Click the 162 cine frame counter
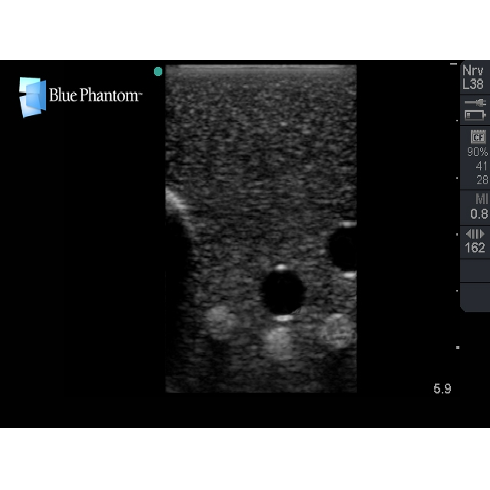490x490 pixels. [475, 248]
